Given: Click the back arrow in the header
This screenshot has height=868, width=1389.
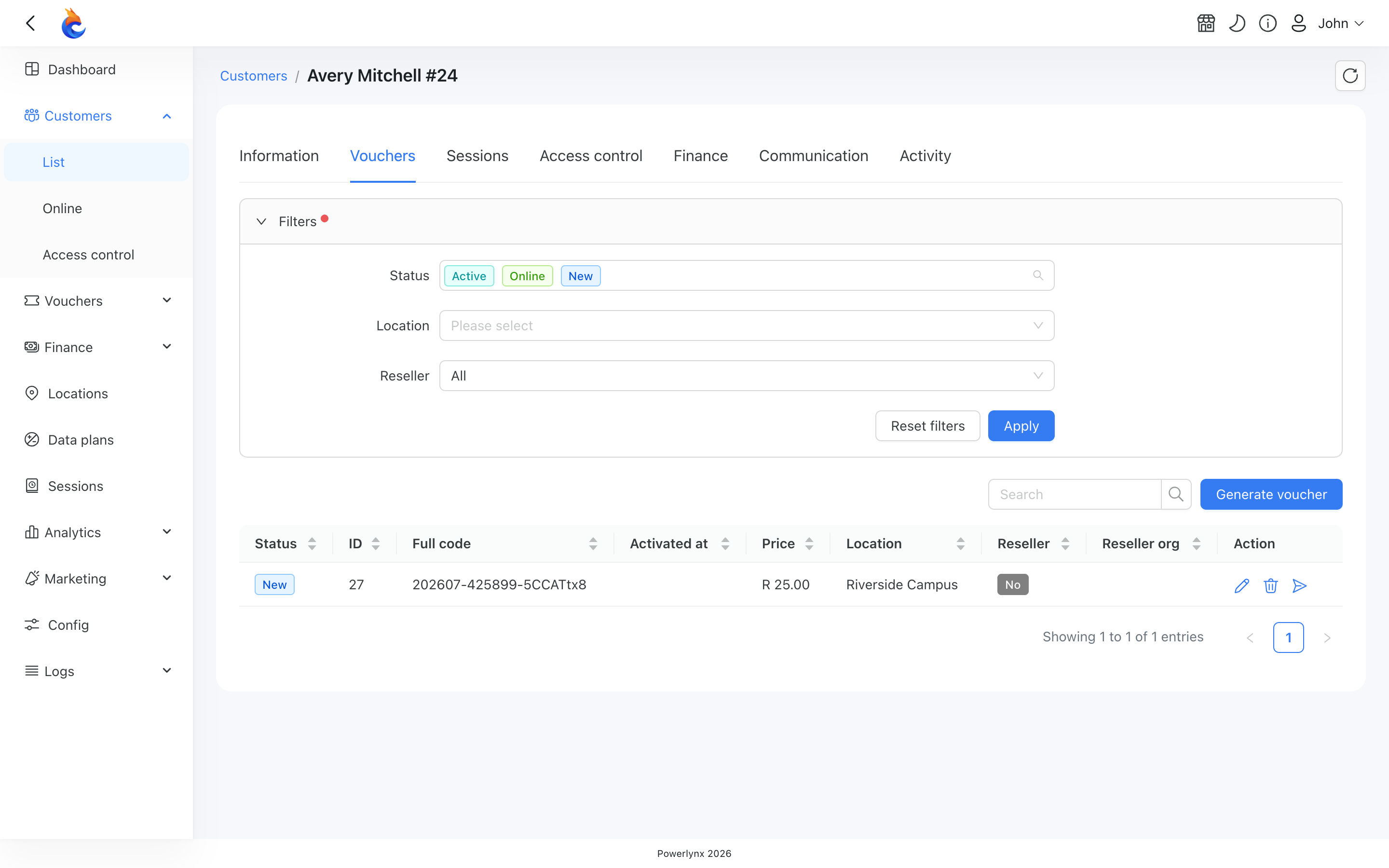Looking at the screenshot, I should pos(31,23).
